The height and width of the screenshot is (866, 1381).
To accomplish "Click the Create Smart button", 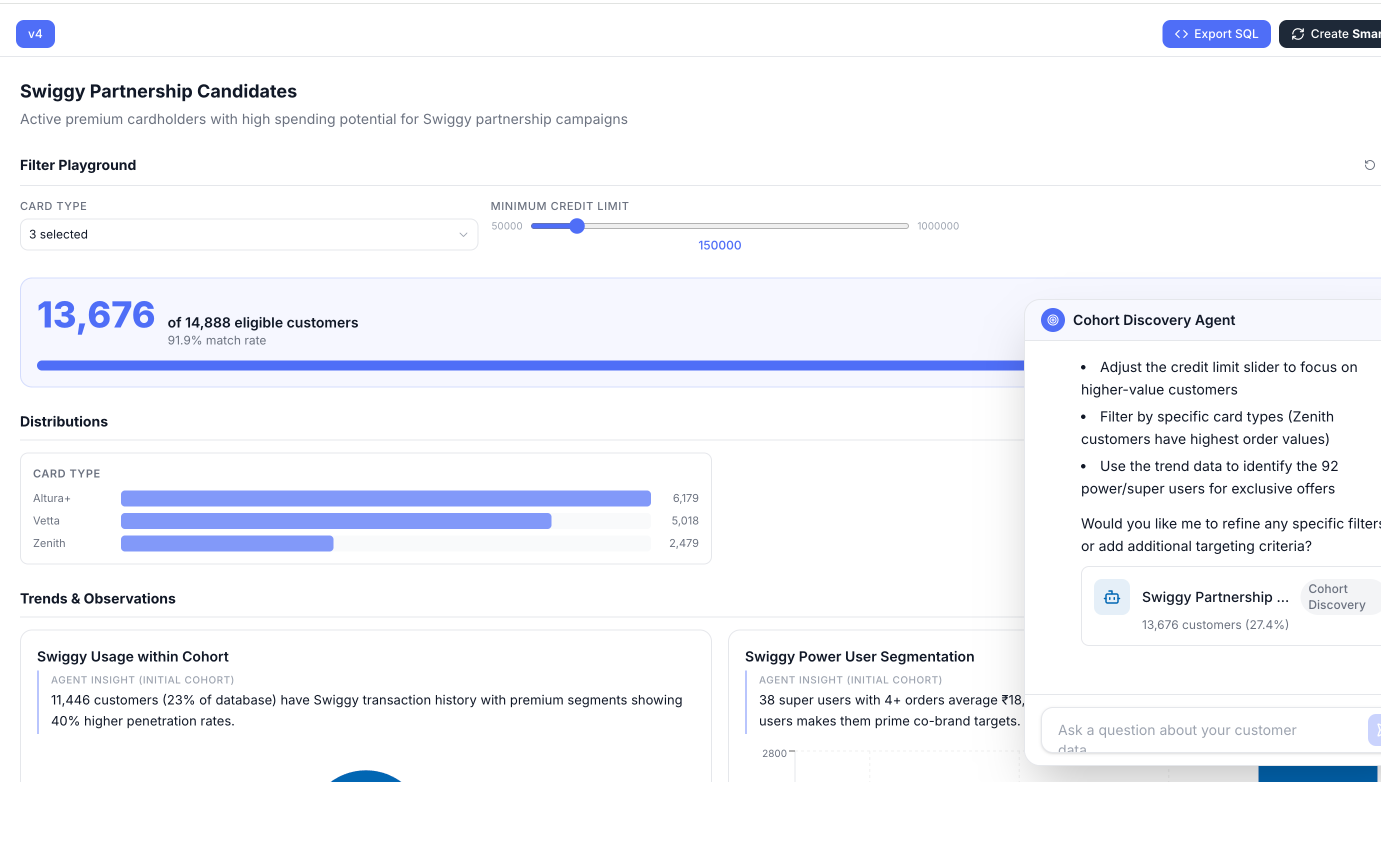I will (x=1330, y=34).
